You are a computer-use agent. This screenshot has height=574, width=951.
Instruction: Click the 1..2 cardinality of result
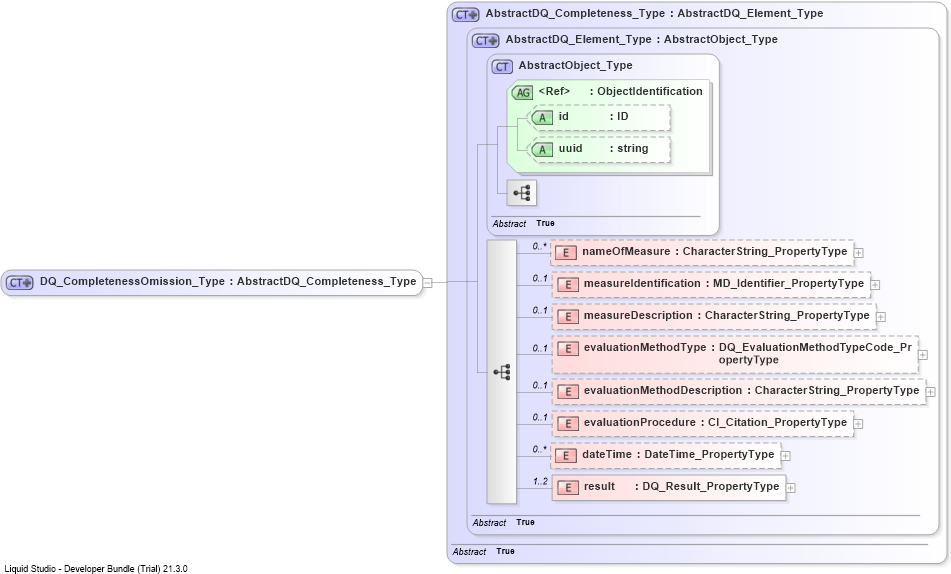(x=540, y=482)
